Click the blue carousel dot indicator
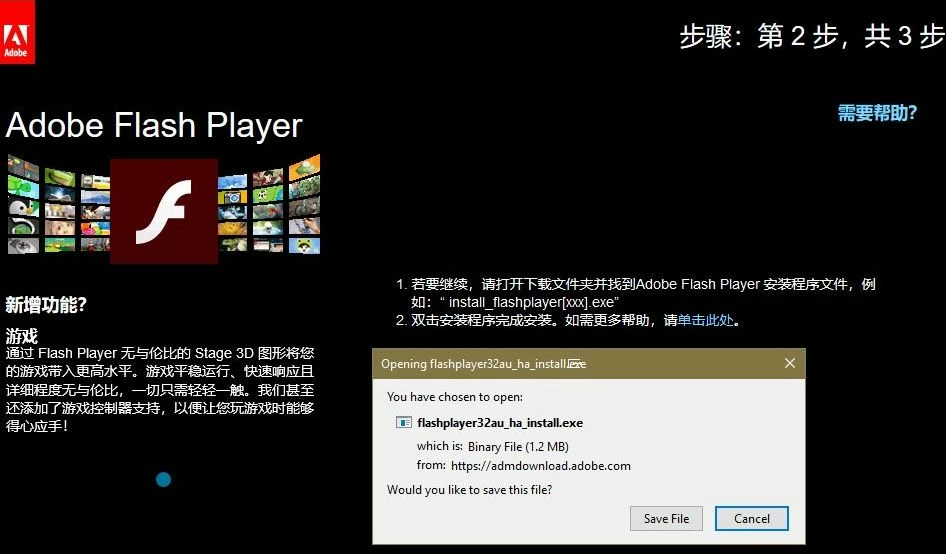Image resolution: width=946 pixels, height=554 pixels. click(x=163, y=479)
